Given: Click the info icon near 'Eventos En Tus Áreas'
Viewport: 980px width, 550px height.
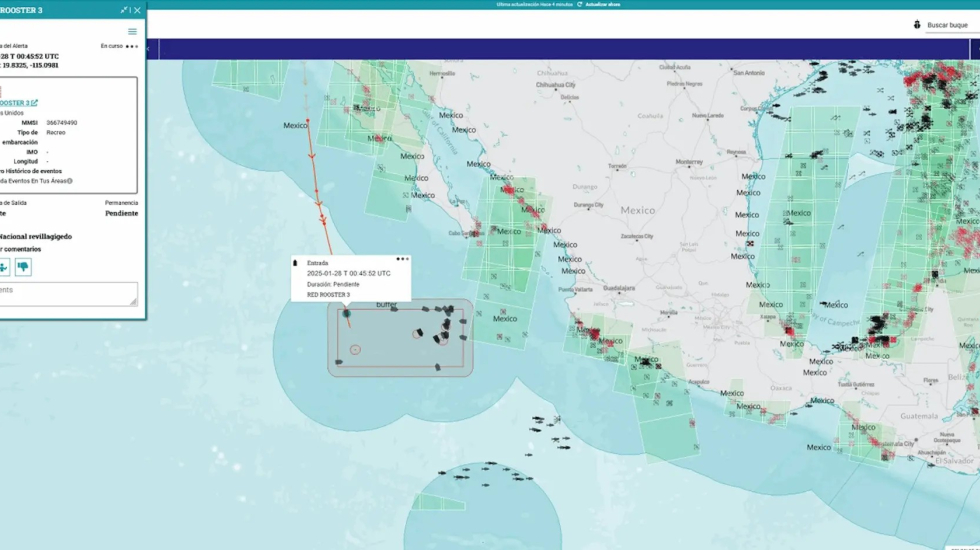Looking at the screenshot, I should (70, 181).
